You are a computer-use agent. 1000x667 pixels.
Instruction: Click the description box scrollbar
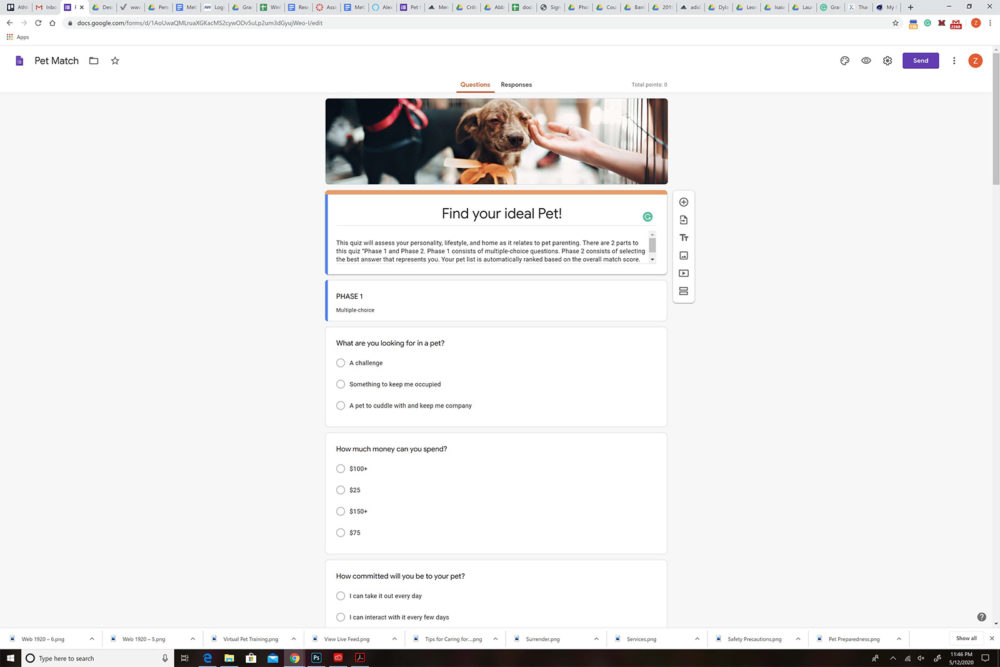click(x=652, y=247)
